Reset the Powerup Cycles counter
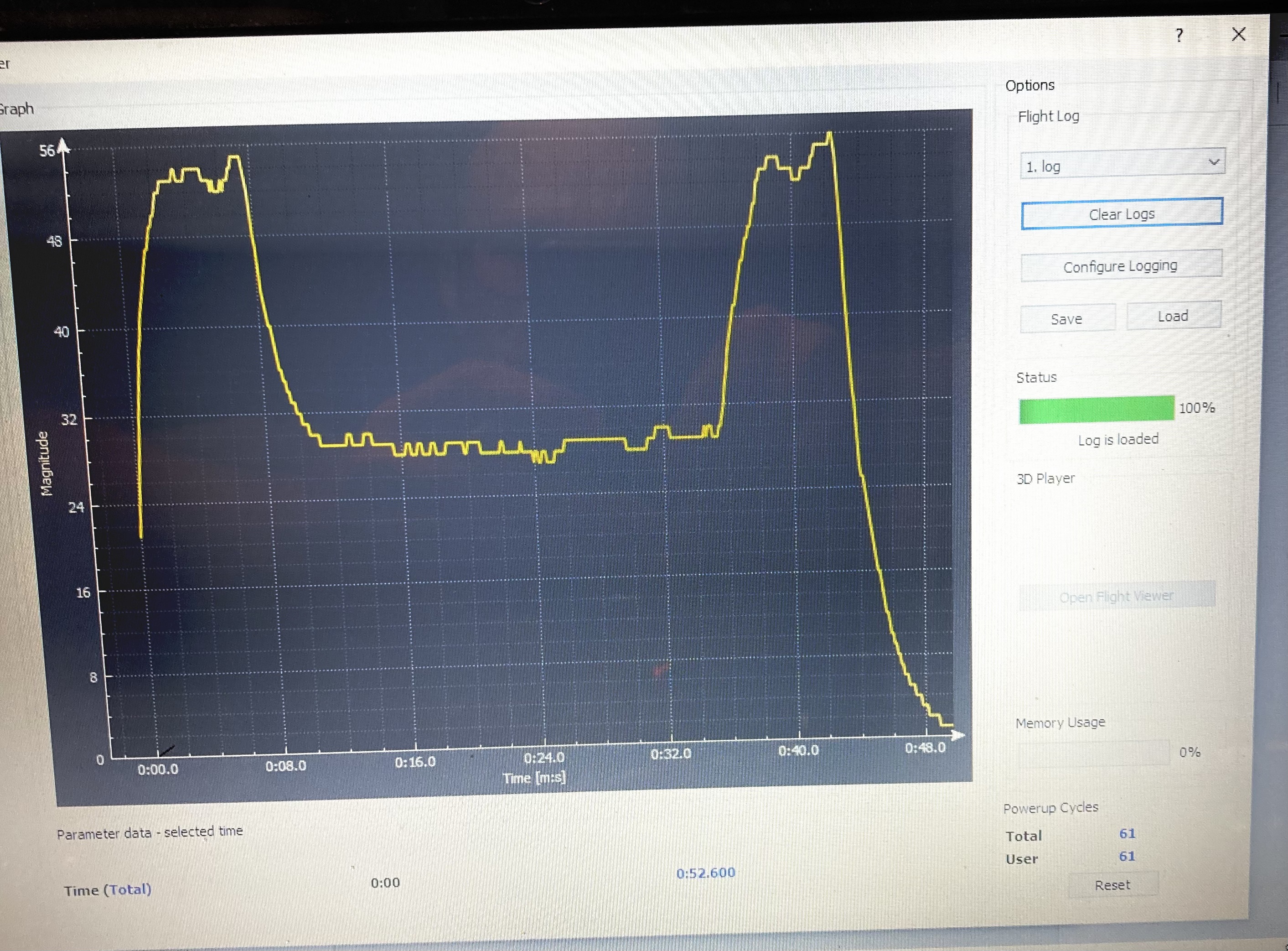This screenshot has width=1288, height=951. click(x=1112, y=885)
